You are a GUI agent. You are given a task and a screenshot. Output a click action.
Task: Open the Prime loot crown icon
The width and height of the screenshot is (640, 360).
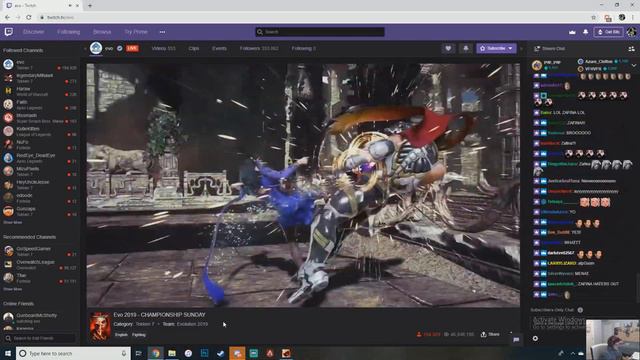pos(572,32)
